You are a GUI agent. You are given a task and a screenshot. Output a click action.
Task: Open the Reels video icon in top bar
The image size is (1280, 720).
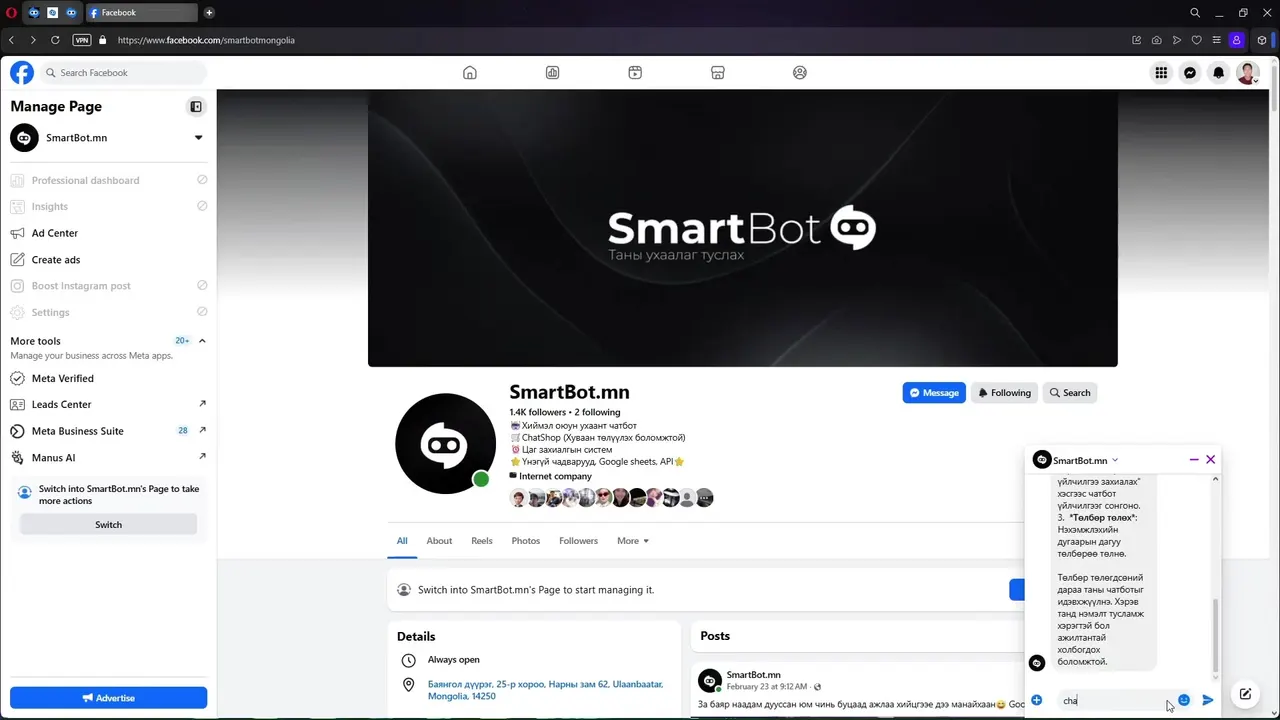(635, 72)
